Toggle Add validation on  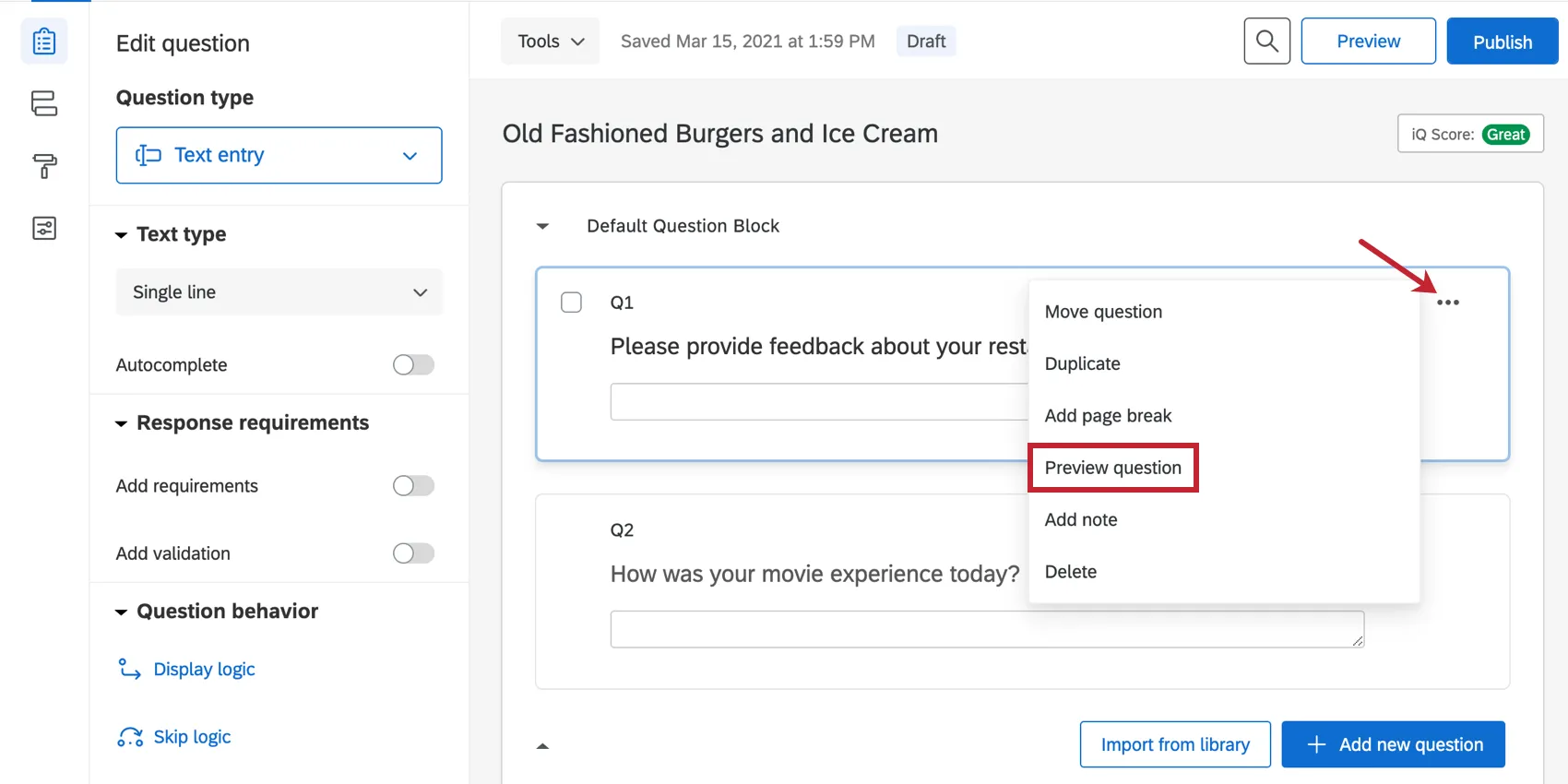[x=413, y=553]
